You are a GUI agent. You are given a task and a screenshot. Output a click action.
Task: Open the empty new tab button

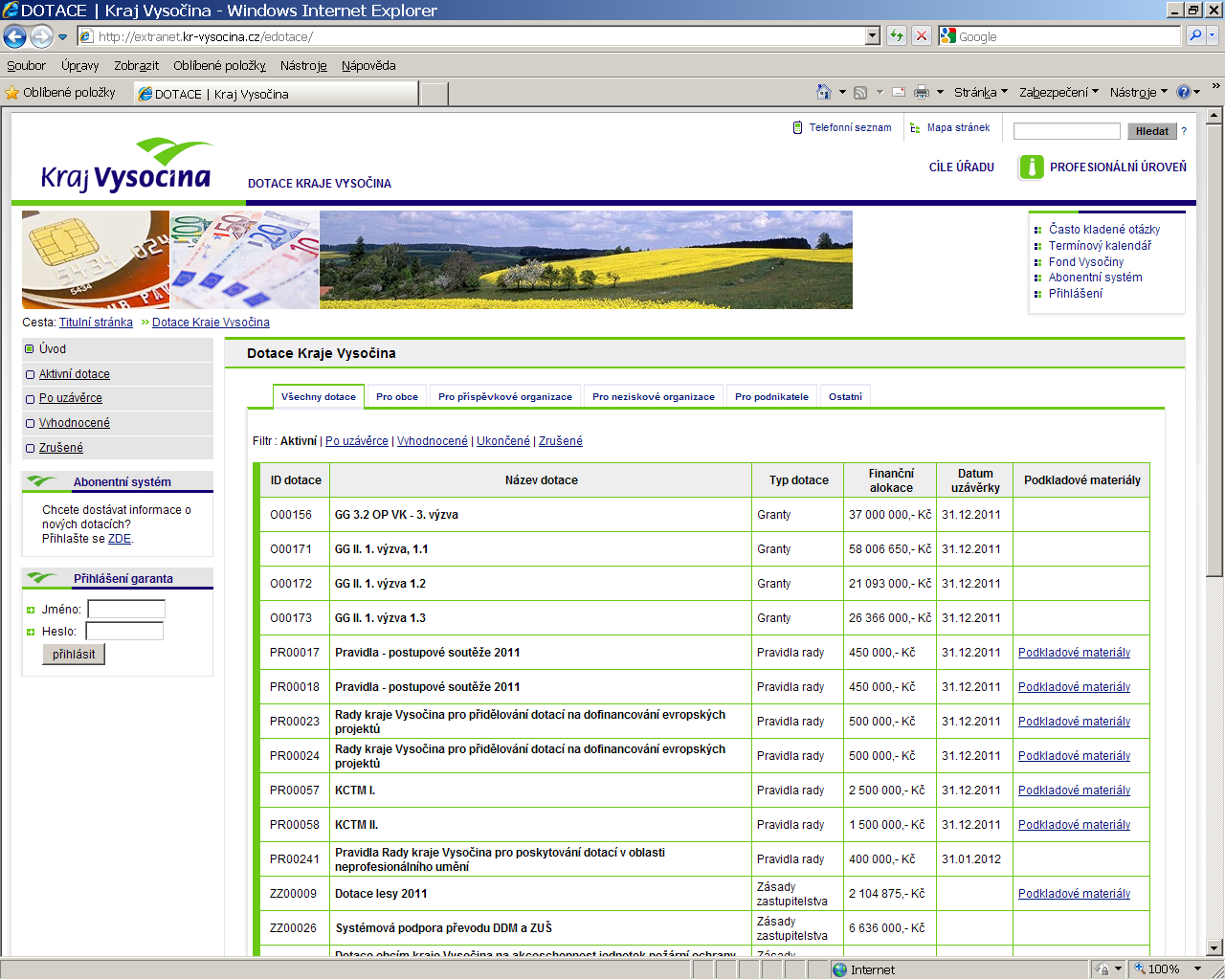434,94
